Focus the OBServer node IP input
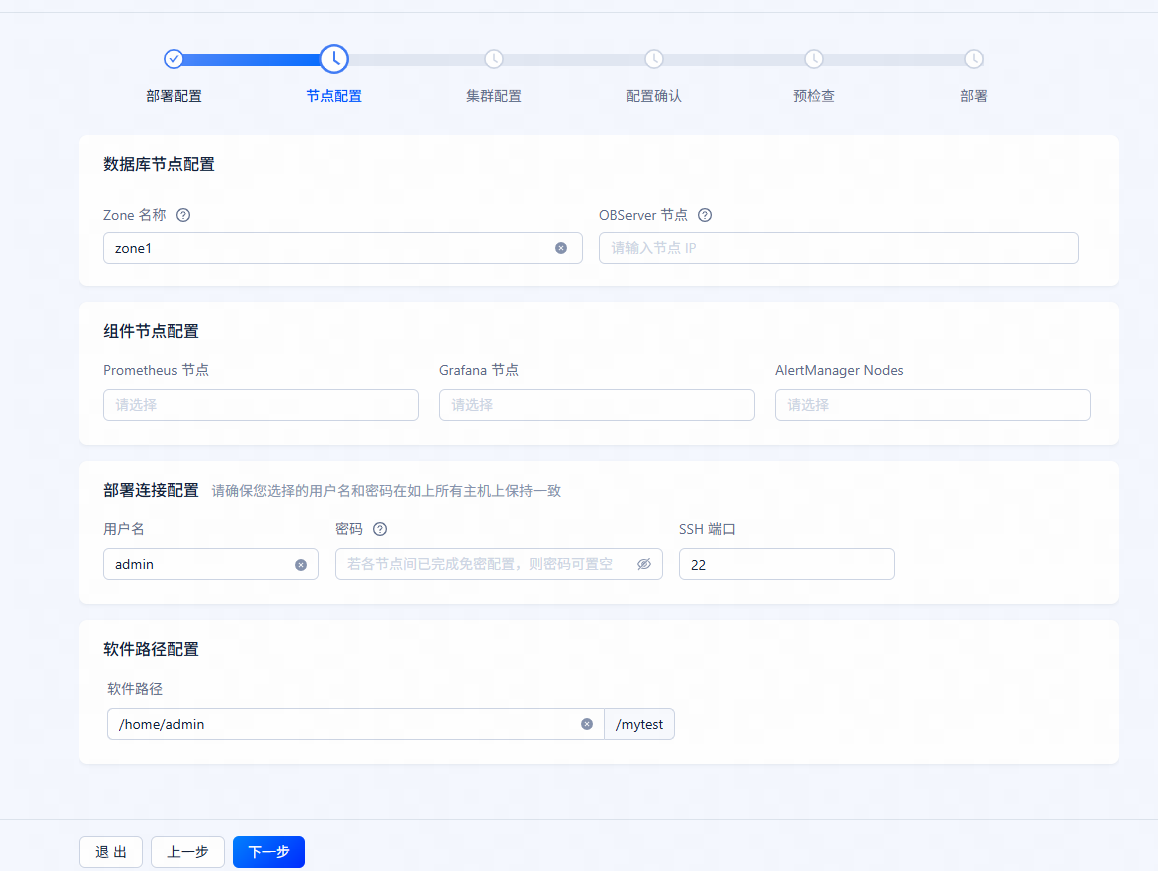Viewport: 1158px width, 871px height. point(839,248)
